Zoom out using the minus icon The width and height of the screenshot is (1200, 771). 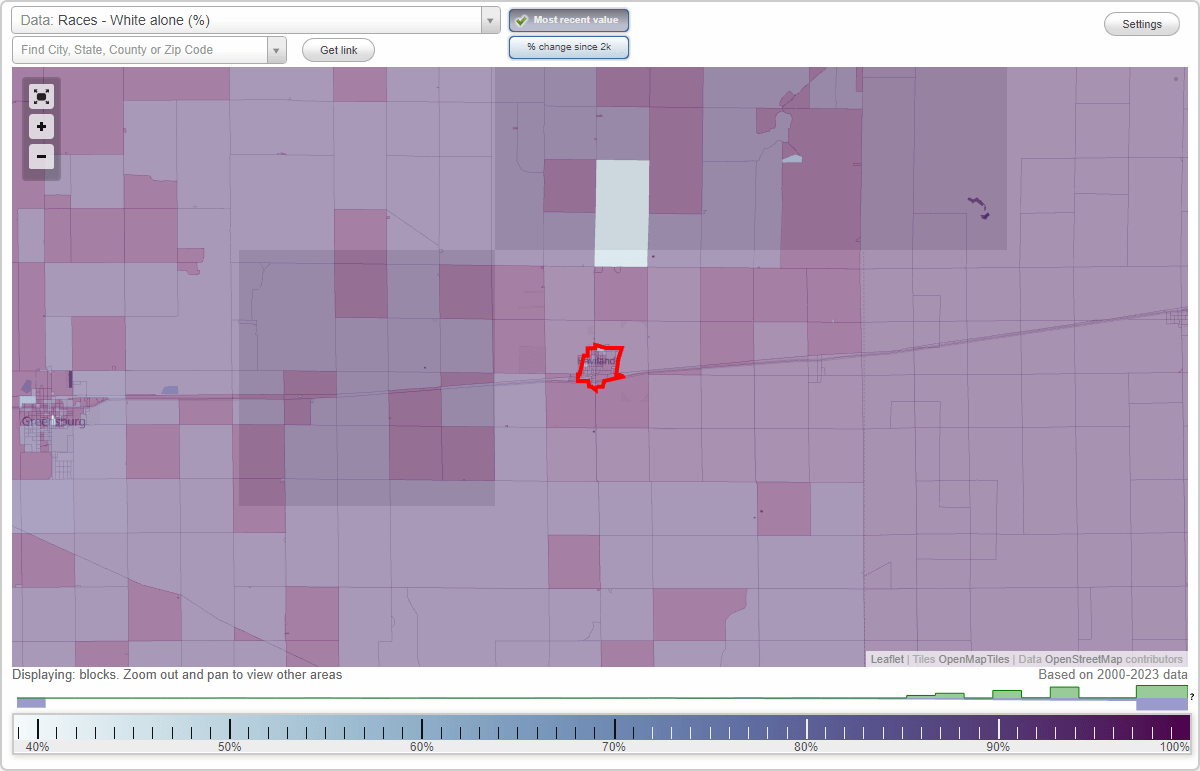[41, 156]
